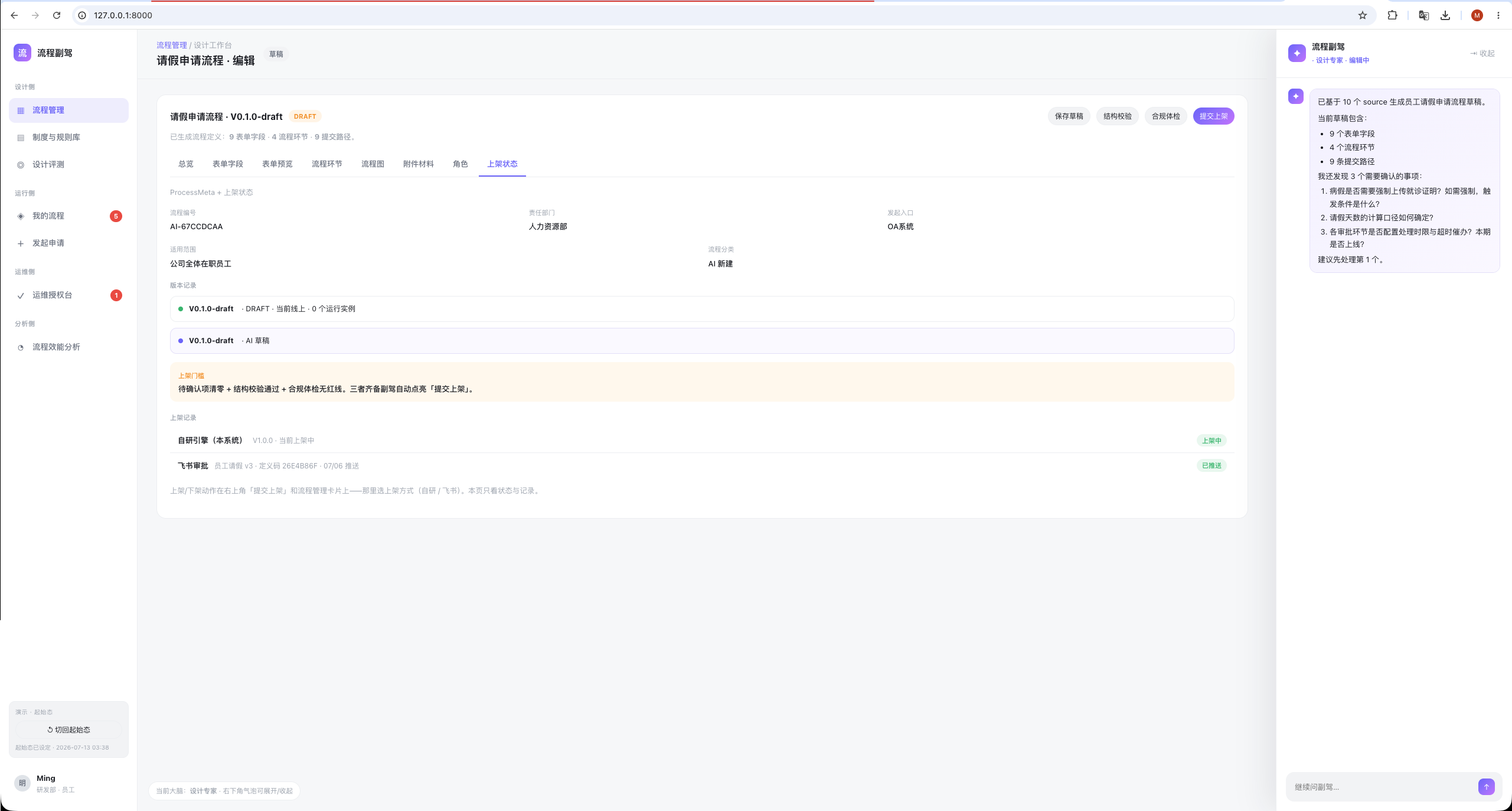Click the copilot sparkle icon in panel header

click(1297, 53)
